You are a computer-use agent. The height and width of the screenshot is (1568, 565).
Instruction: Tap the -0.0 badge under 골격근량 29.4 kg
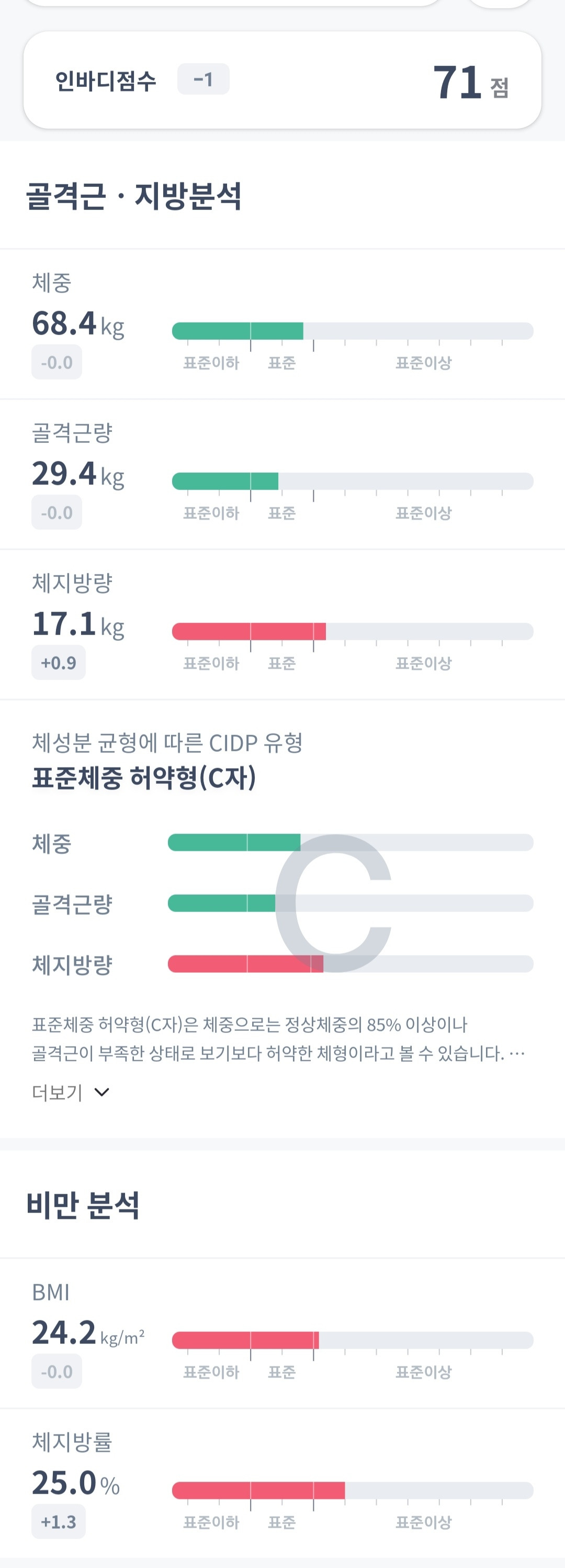click(x=56, y=513)
